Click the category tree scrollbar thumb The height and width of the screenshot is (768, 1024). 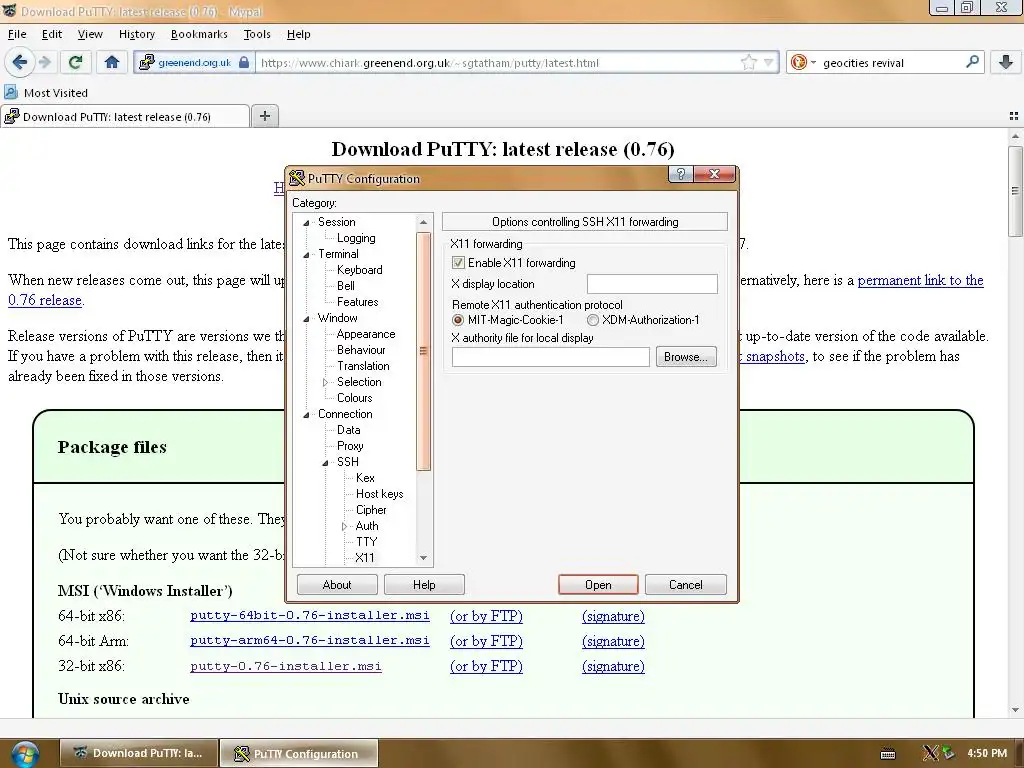click(423, 351)
